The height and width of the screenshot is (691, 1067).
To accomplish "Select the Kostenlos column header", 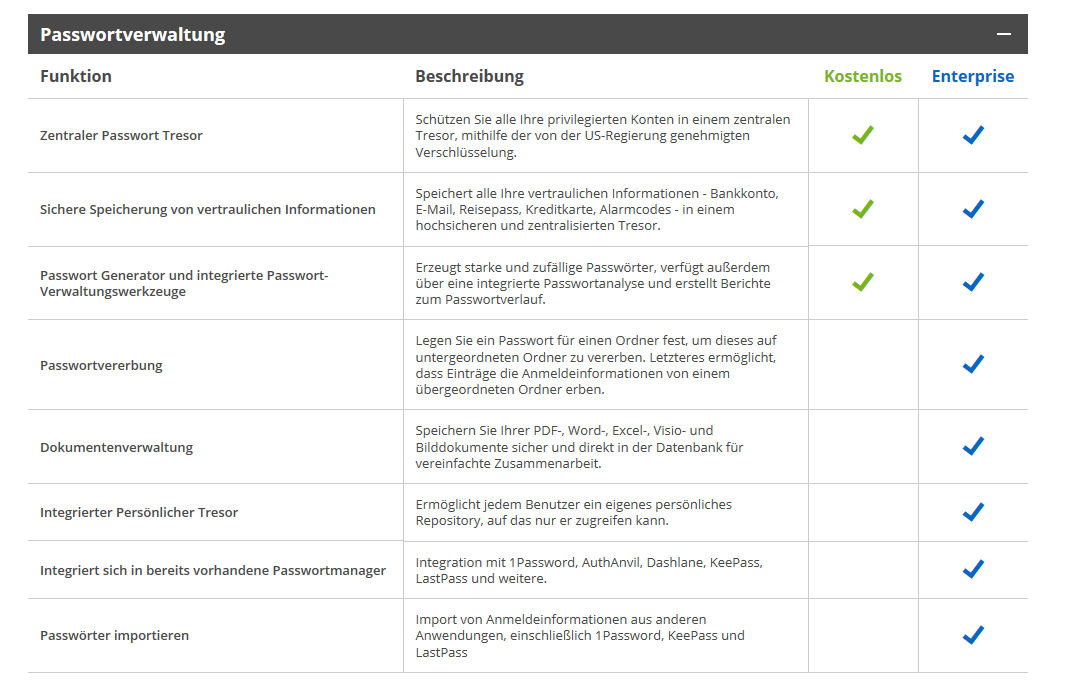I will 862,75.
